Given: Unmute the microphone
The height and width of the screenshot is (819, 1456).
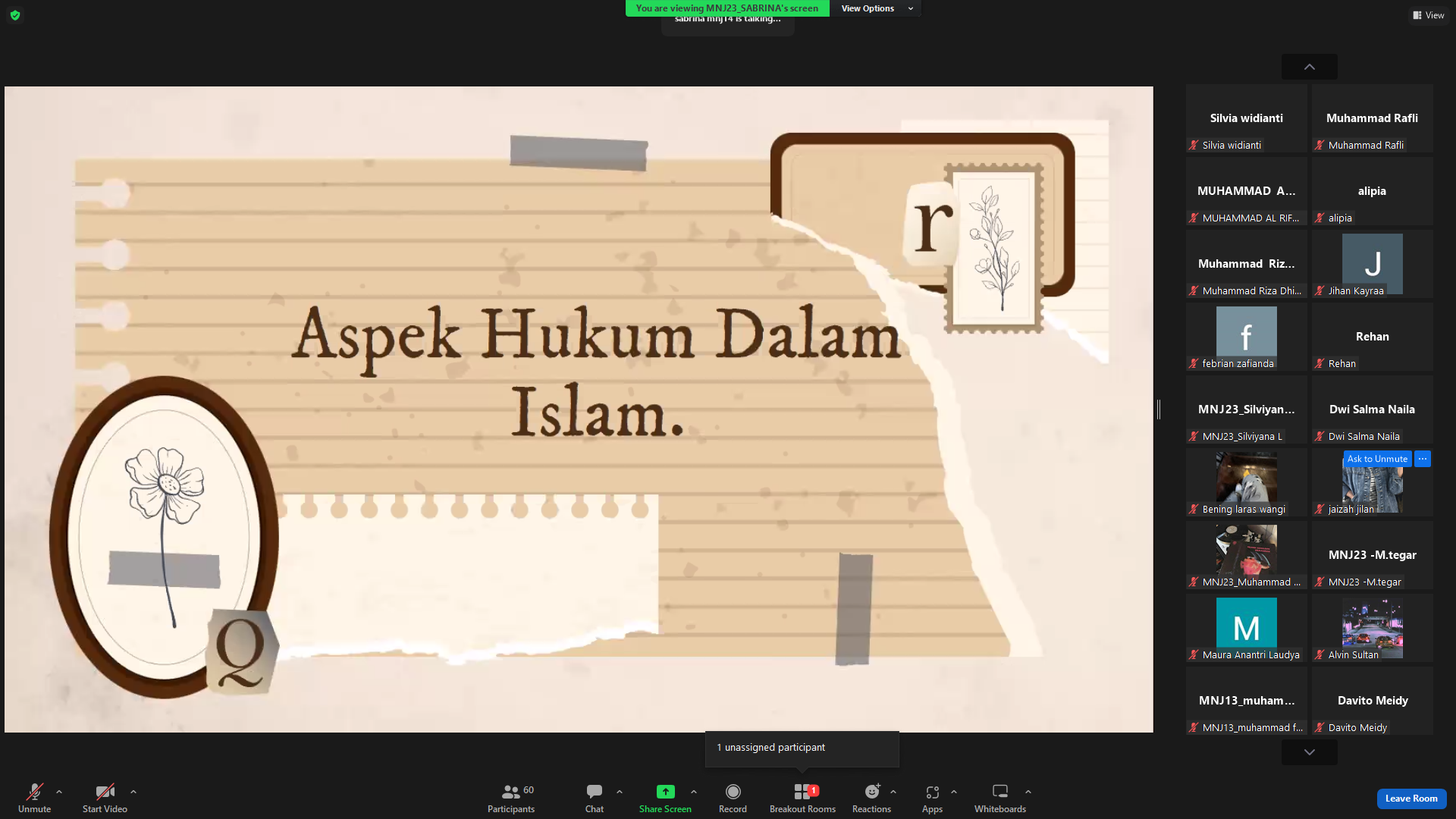Looking at the screenshot, I should click(x=34, y=798).
